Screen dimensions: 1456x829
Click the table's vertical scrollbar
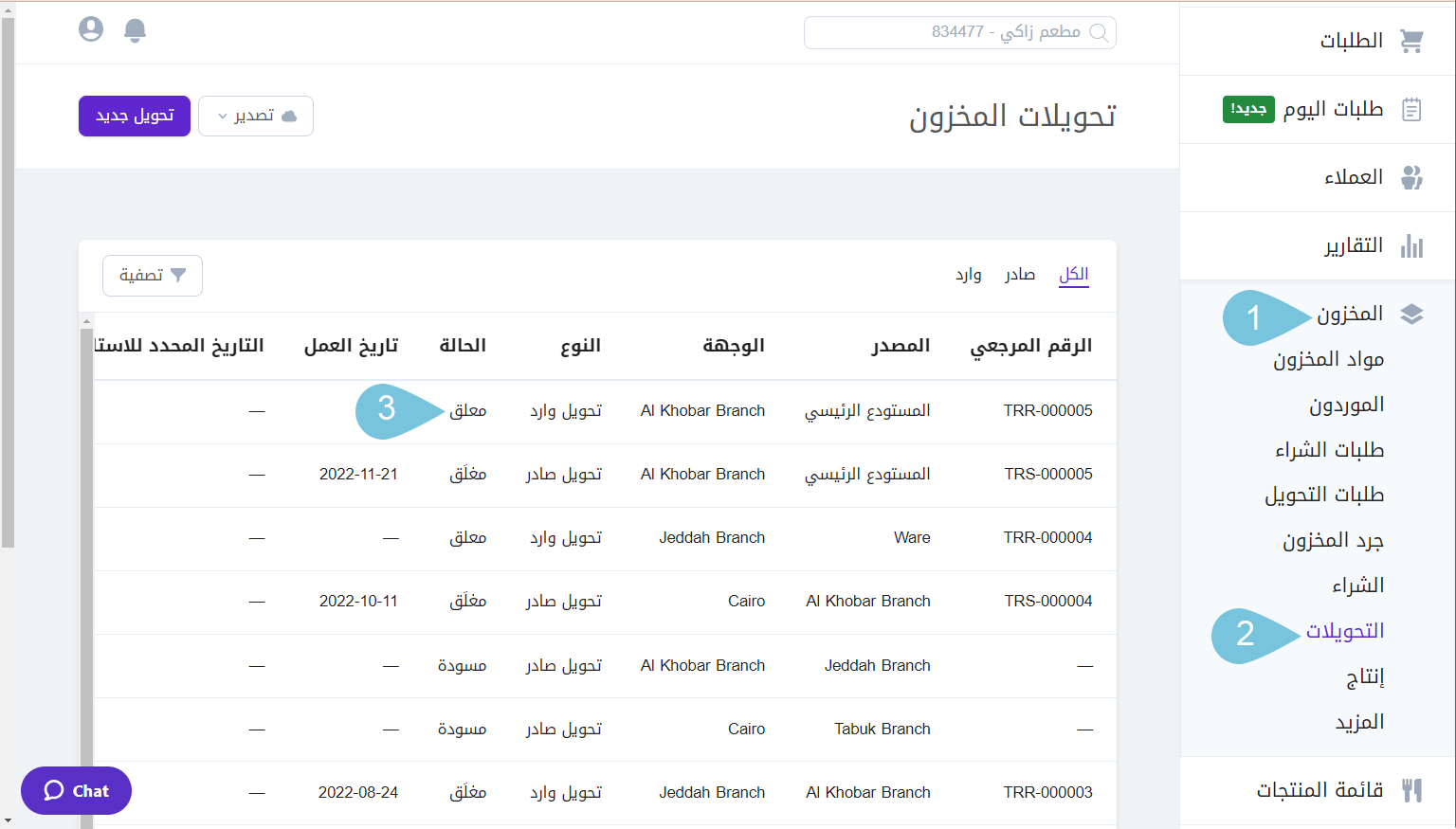click(89, 426)
